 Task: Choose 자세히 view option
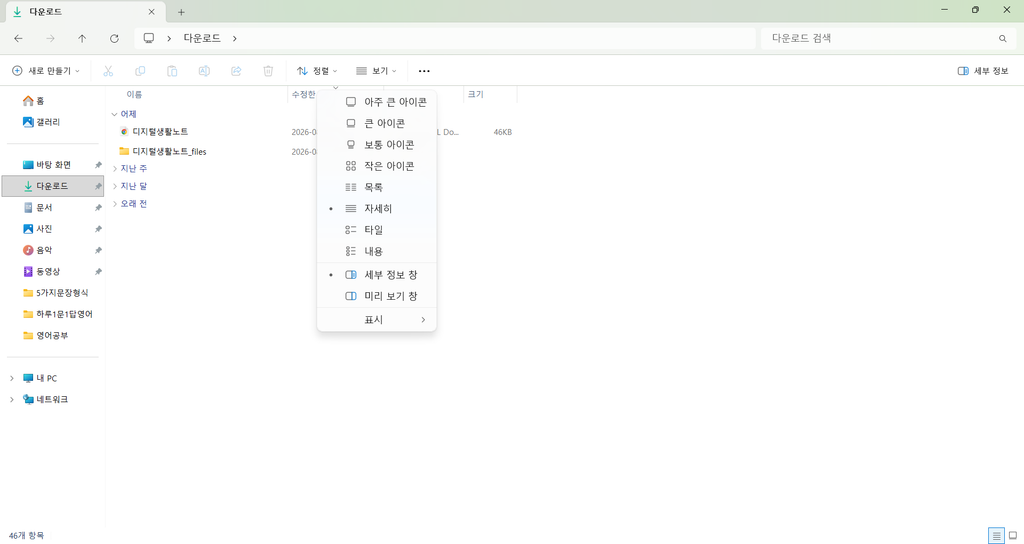coord(377,208)
